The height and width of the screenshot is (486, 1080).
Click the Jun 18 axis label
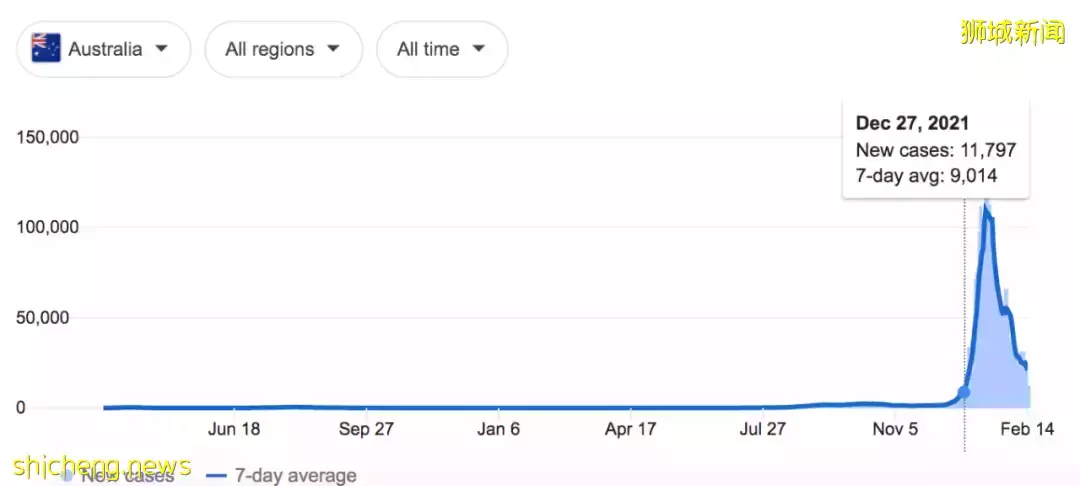(234, 429)
